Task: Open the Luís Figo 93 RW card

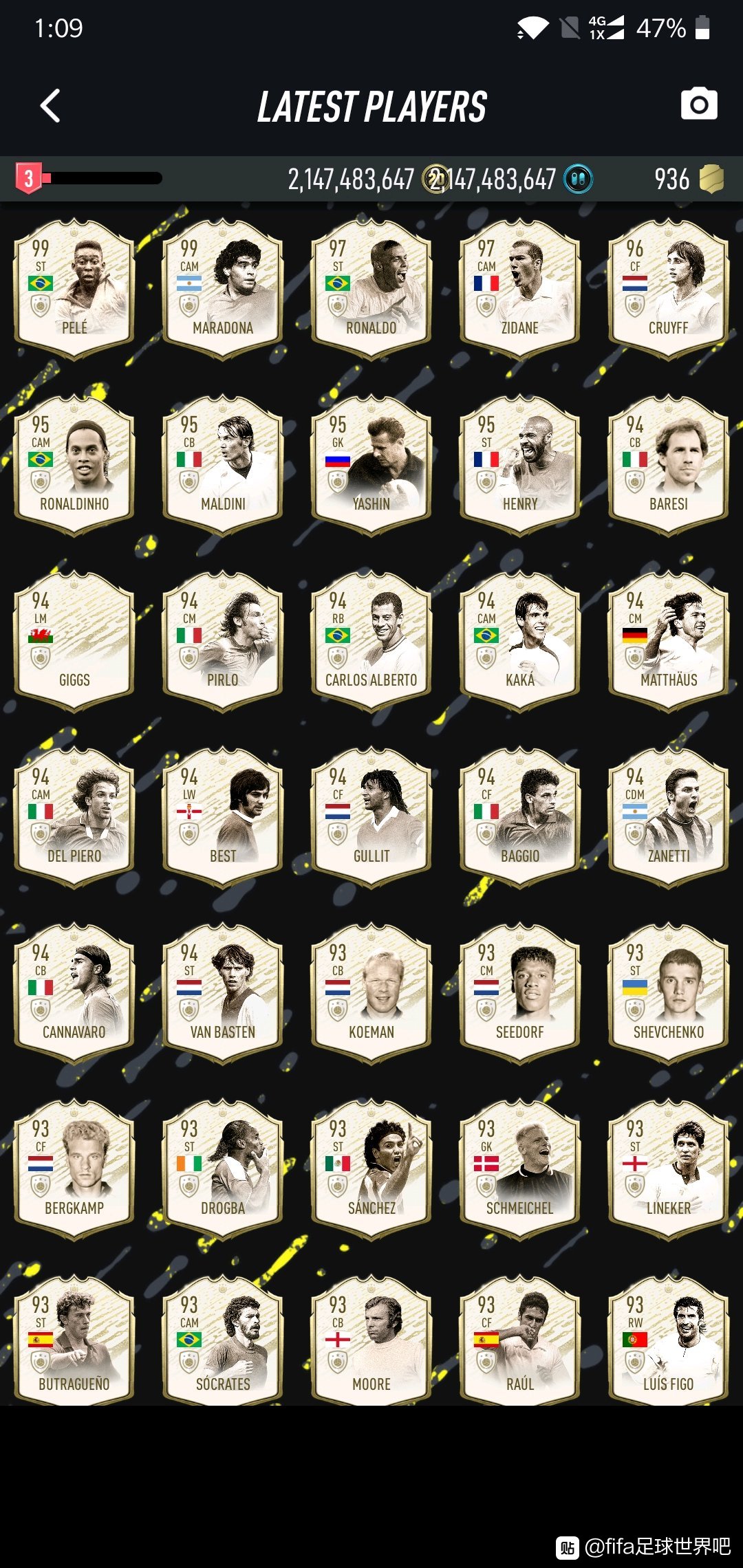Action: coord(669,1340)
